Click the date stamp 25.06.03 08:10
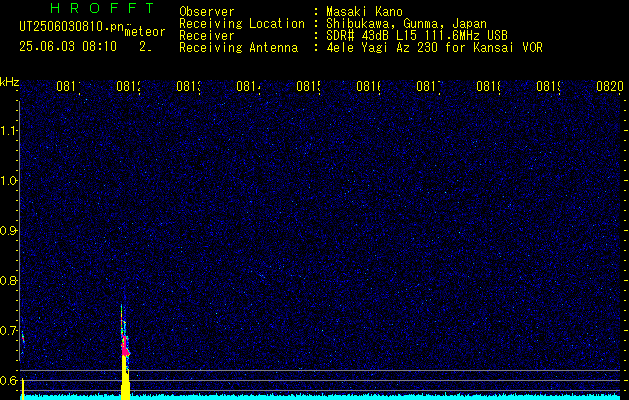The width and height of the screenshot is (629, 400). coord(68,46)
